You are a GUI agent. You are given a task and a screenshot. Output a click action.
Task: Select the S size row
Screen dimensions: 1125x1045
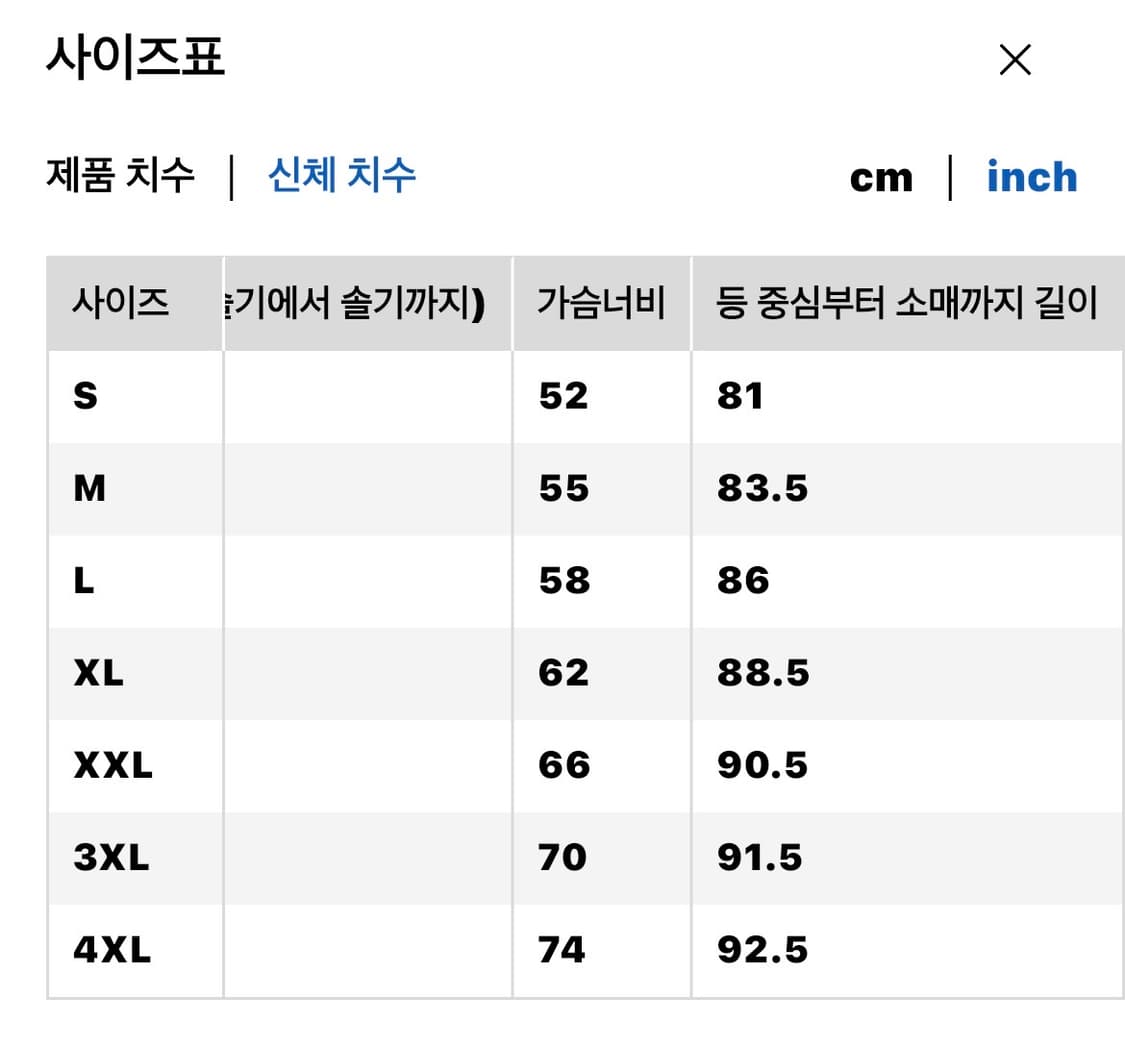(x=86, y=396)
